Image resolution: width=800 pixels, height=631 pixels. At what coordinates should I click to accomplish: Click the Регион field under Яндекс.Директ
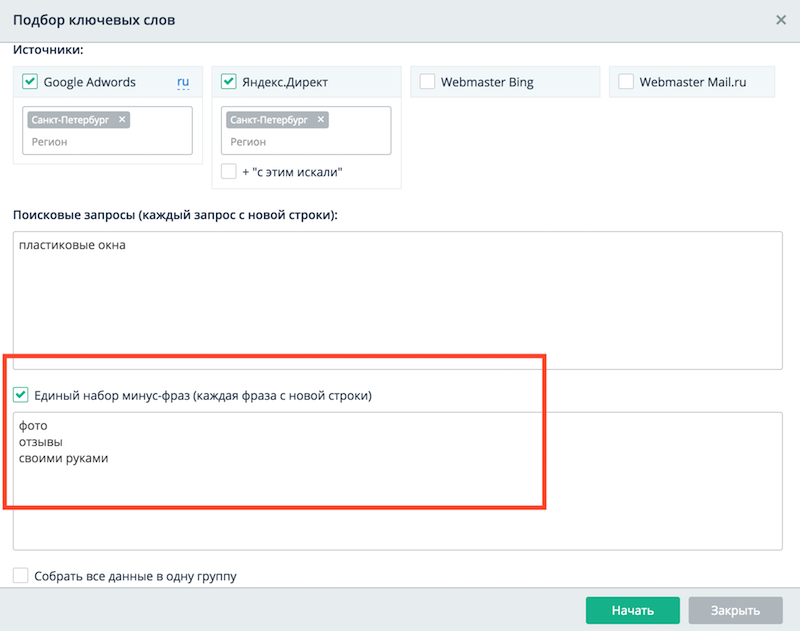click(x=300, y=142)
